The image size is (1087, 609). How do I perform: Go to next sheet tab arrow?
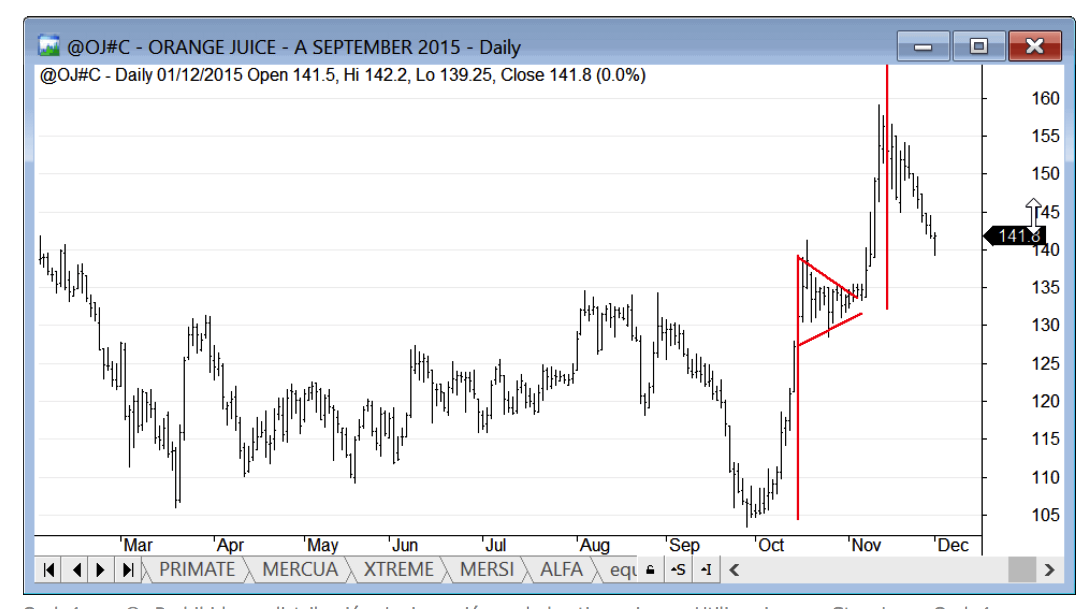101,570
